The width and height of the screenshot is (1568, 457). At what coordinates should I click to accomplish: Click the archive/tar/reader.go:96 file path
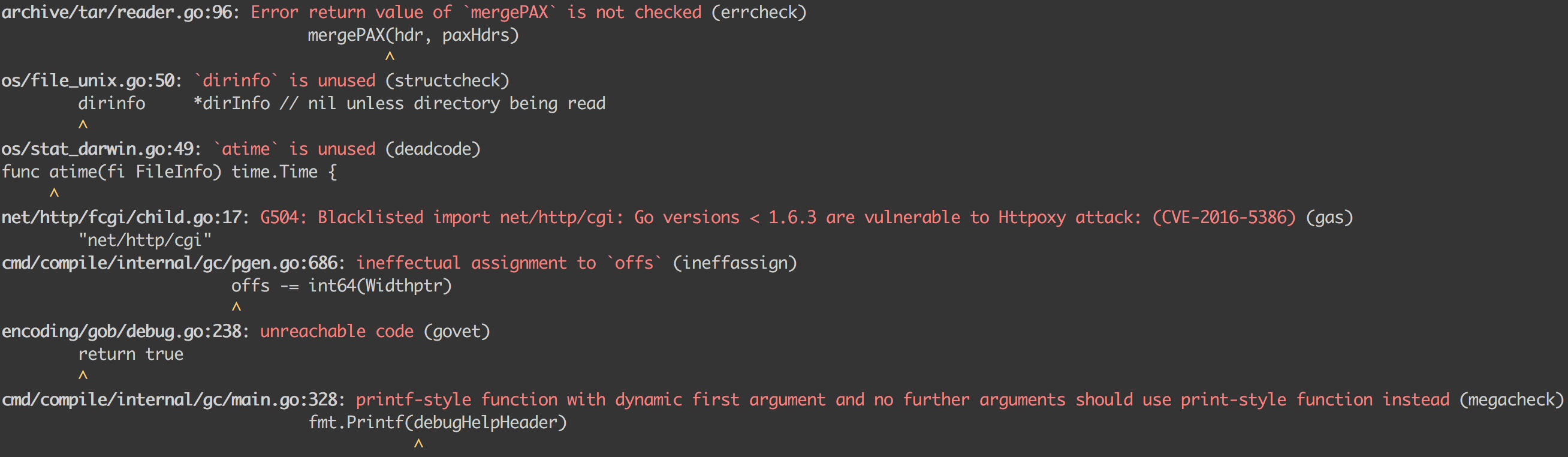117,12
